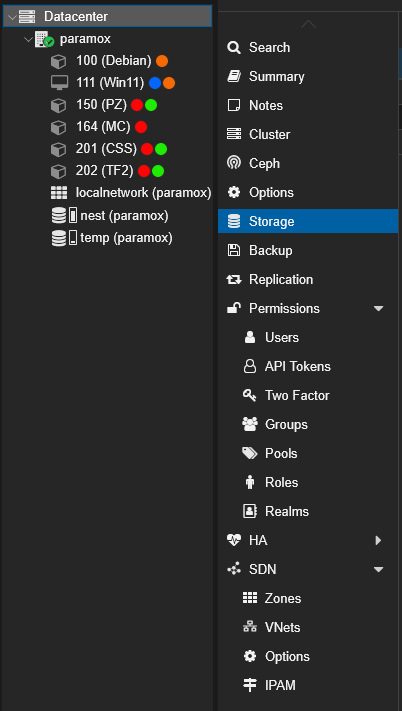The image size is (402, 711).
Task: Select the highlighted Storage menu item
Action: click(308, 221)
